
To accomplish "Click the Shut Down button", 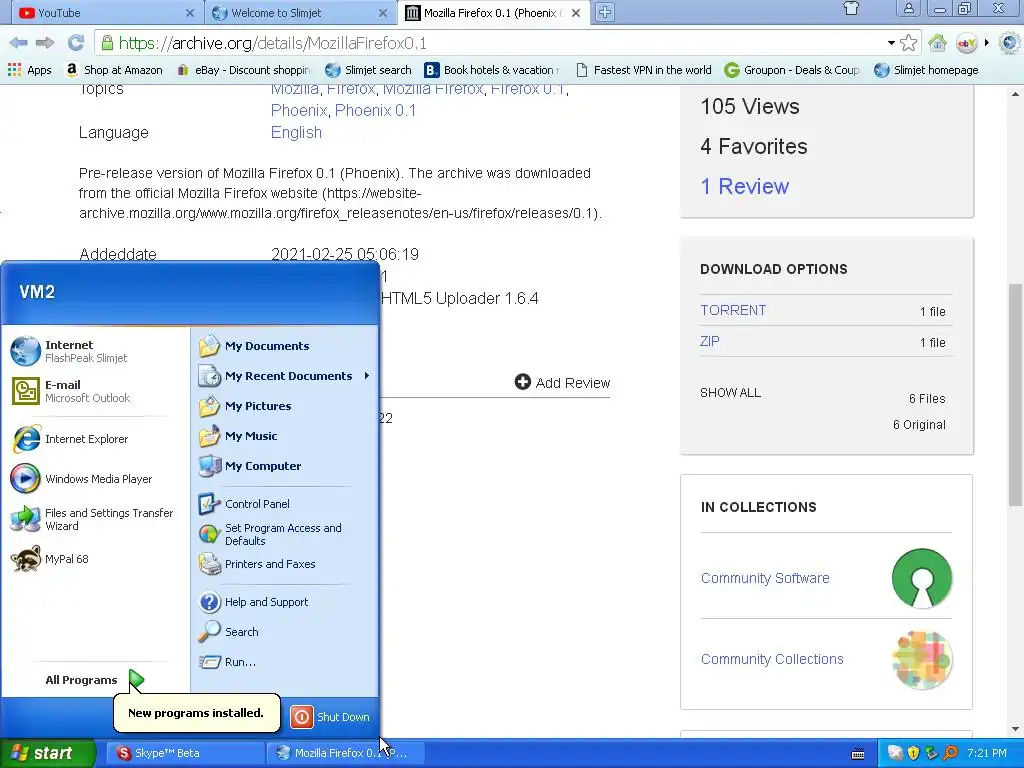I will point(330,717).
